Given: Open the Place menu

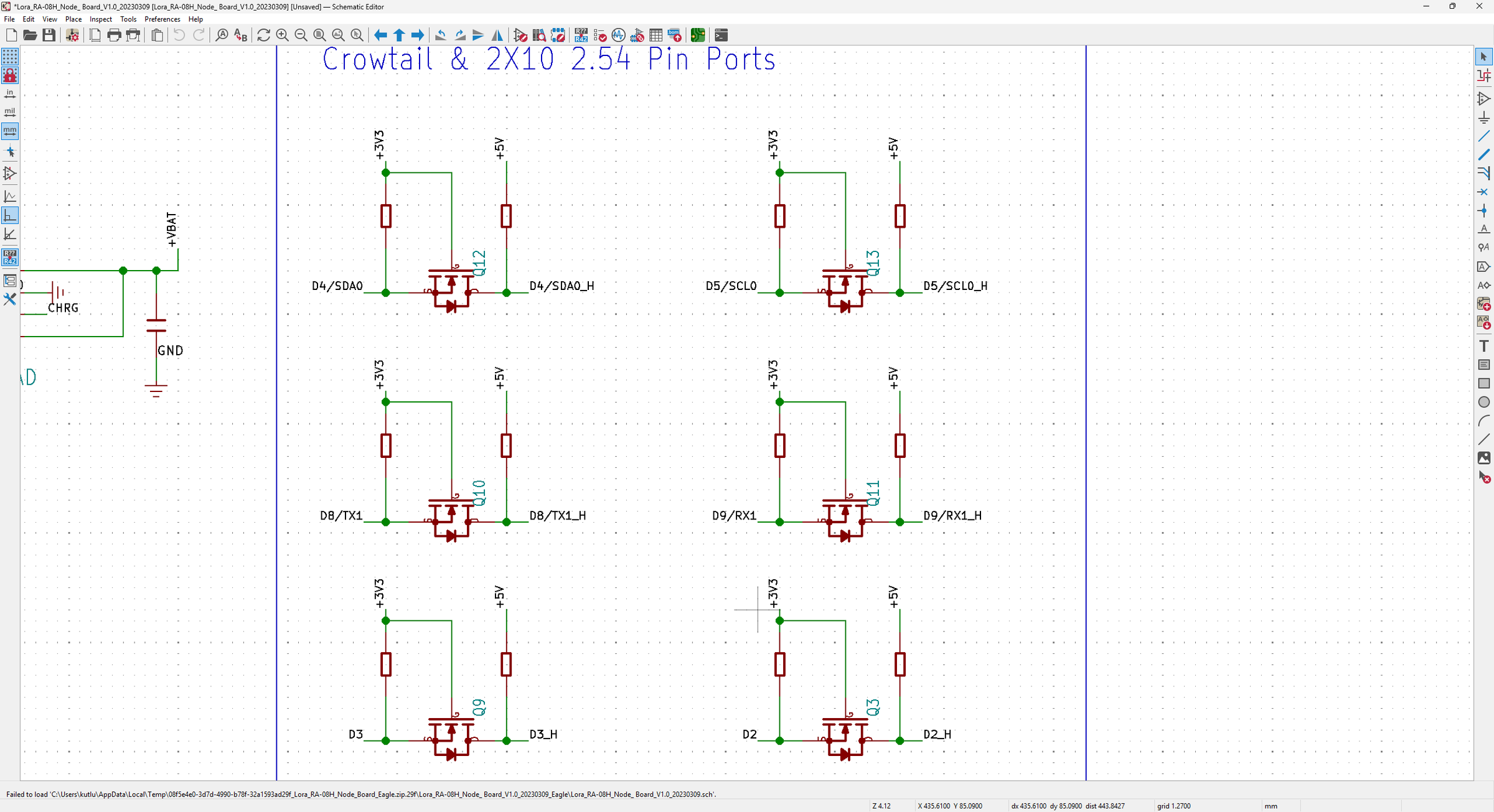Looking at the screenshot, I should pos(73,19).
